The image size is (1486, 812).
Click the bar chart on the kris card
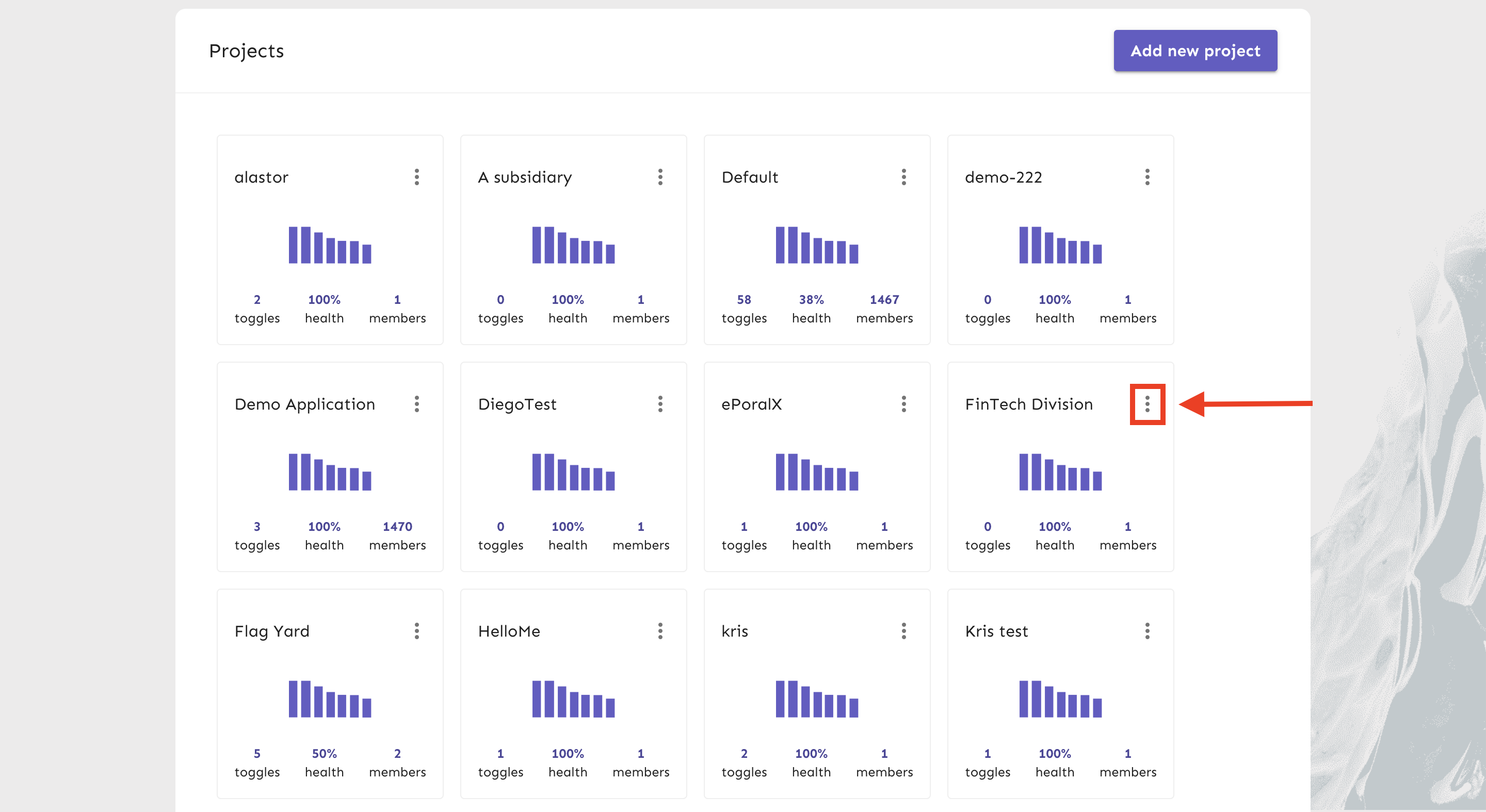[817, 699]
